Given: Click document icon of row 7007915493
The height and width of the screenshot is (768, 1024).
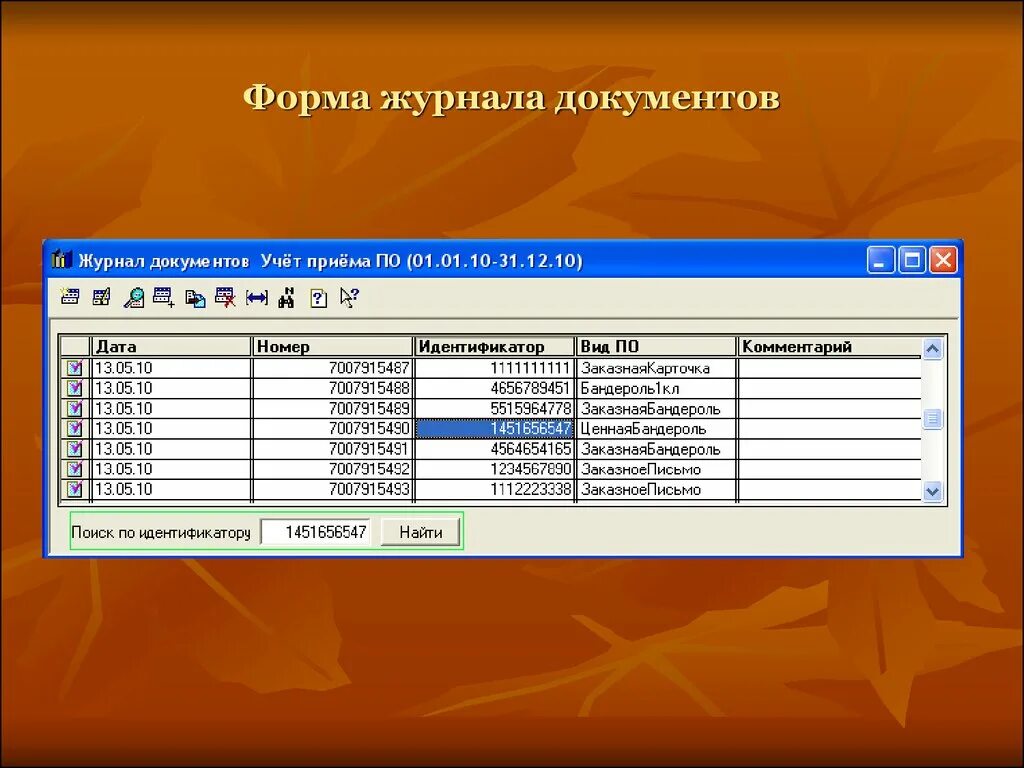Looking at the screenshot, I should [74, 489].
